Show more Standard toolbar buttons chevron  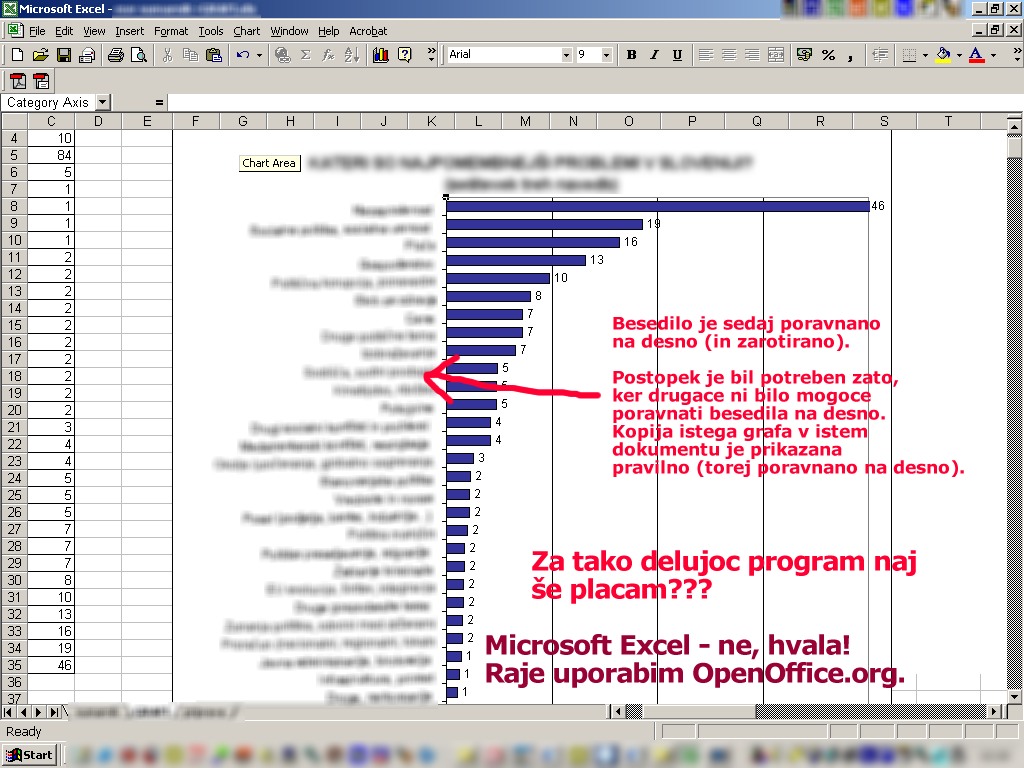[x=431, y=55]
